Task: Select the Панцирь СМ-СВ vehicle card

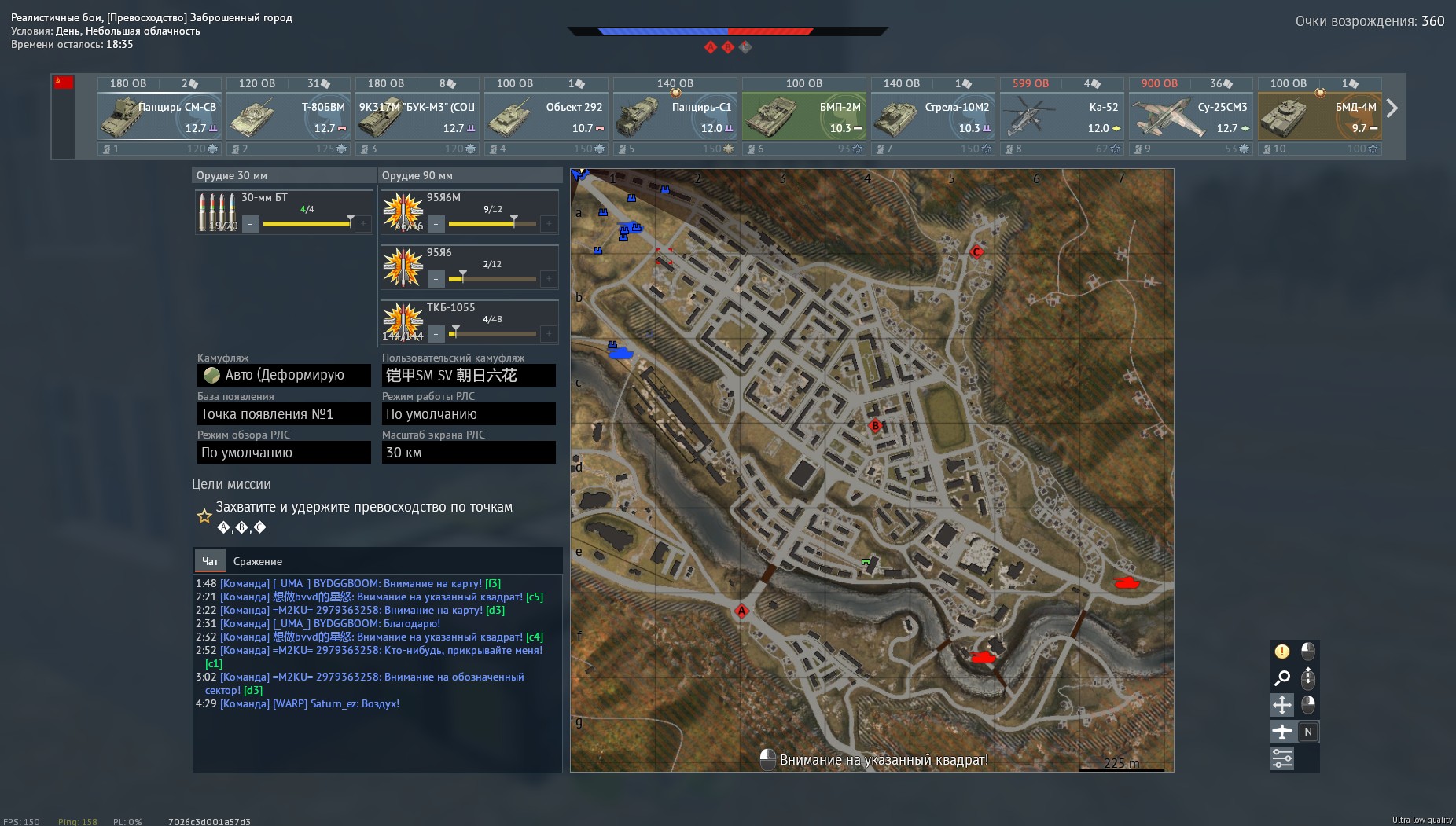Action: (159, 116)
